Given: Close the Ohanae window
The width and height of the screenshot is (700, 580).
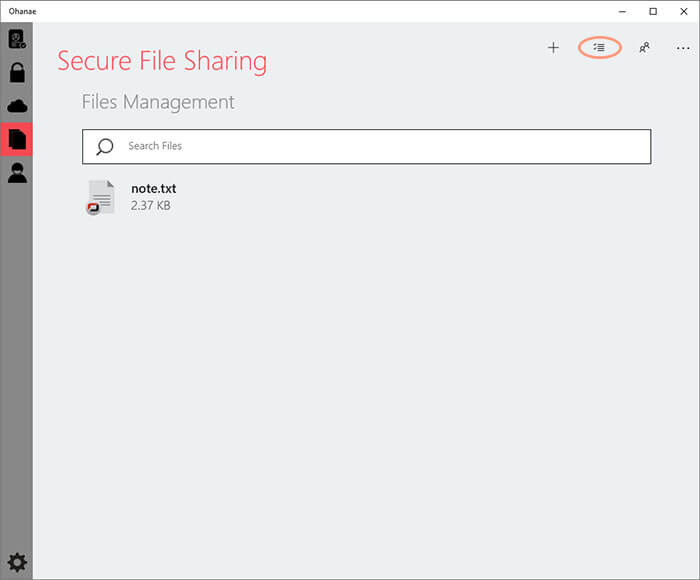Looking at the screenshot, I should (x=683, y=12).
